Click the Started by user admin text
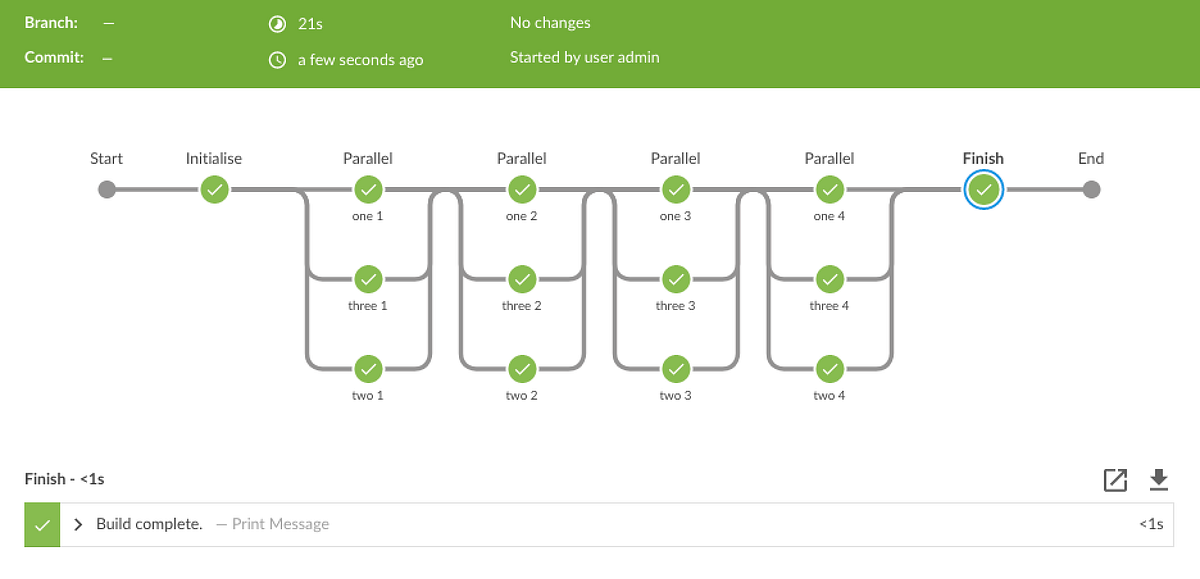Image resolution: width=1200 pixels, height=579 pixels. [585, 57]
